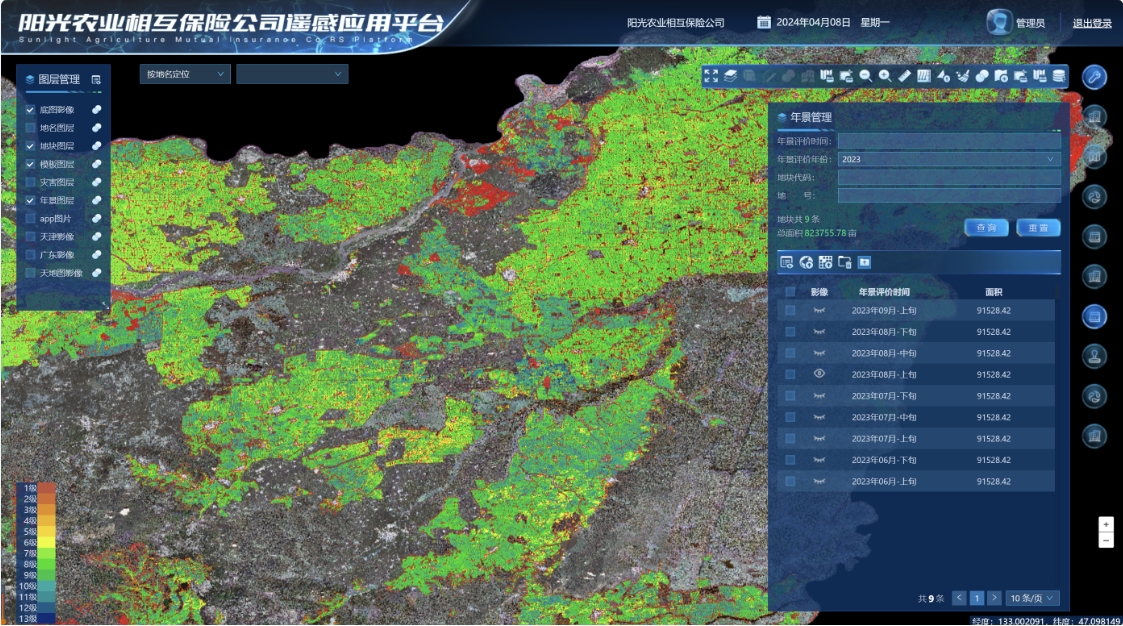The width and height of the screenshot is (1123, 626).
Task: Open the database stack icon in toolbar
Action: click(x=1058, y=76)
